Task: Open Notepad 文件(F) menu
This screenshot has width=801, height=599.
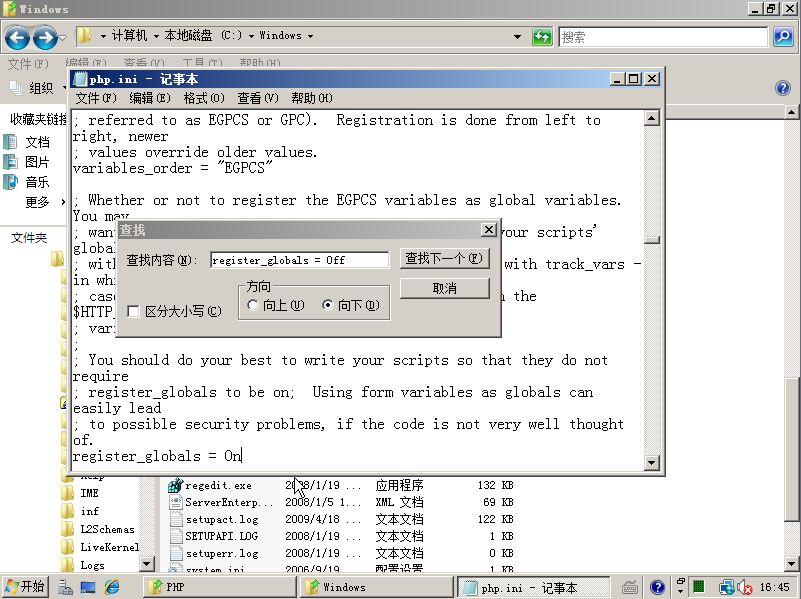Action: [x=96, y=98]
